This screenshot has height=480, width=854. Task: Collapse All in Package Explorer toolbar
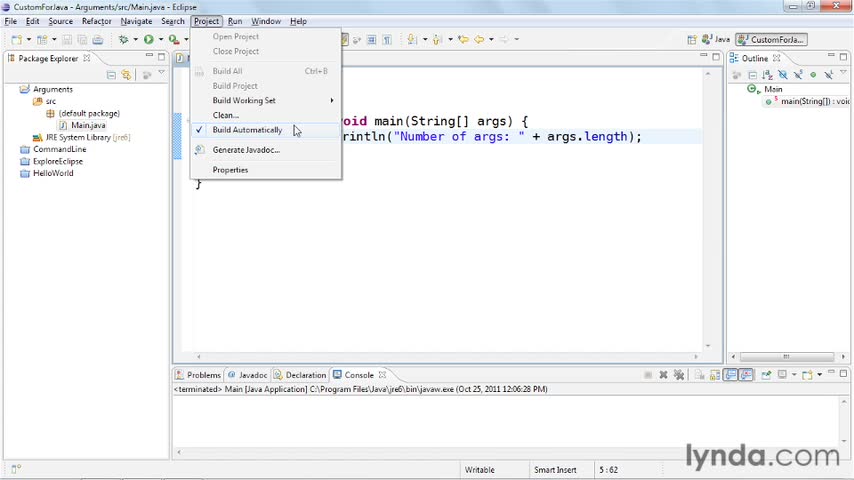(x=111, y=74)
